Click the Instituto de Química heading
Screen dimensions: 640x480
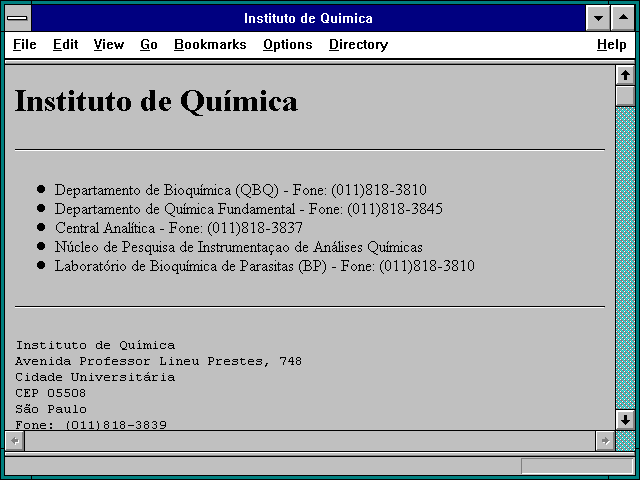pos(156,101)
